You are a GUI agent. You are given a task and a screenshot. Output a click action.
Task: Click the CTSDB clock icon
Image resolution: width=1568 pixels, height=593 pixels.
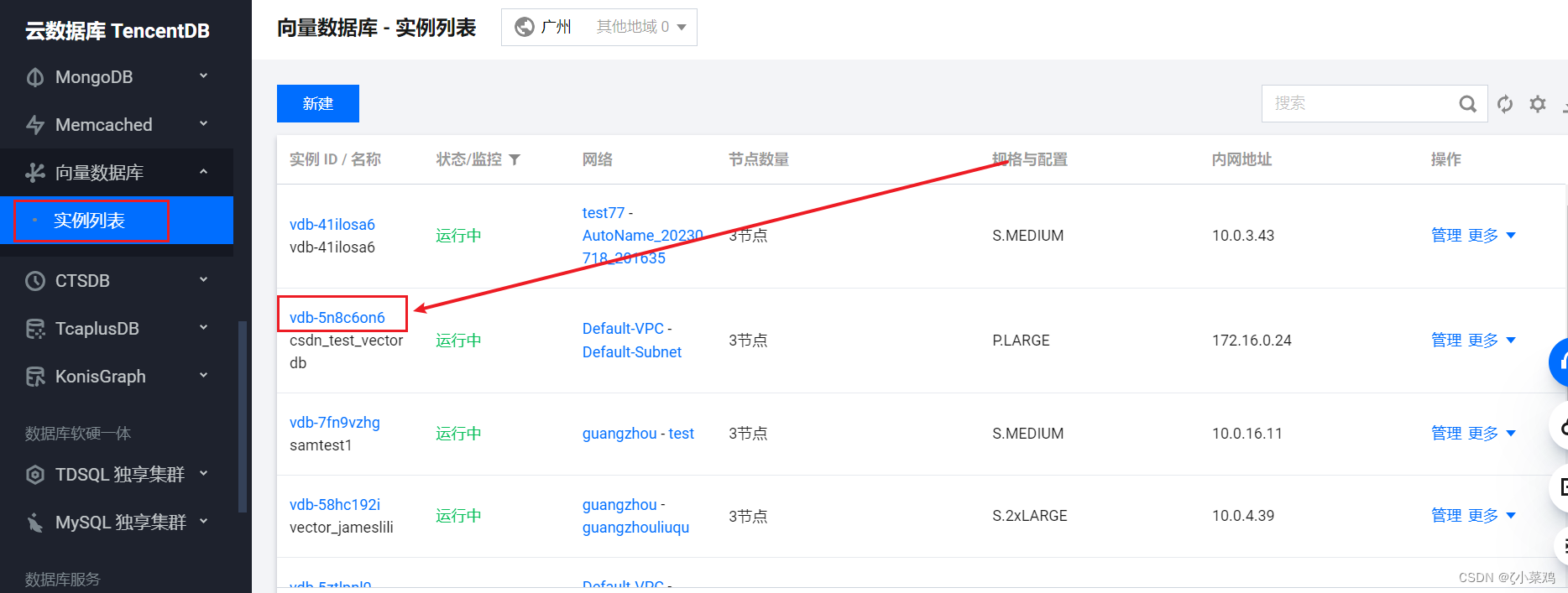35,281
